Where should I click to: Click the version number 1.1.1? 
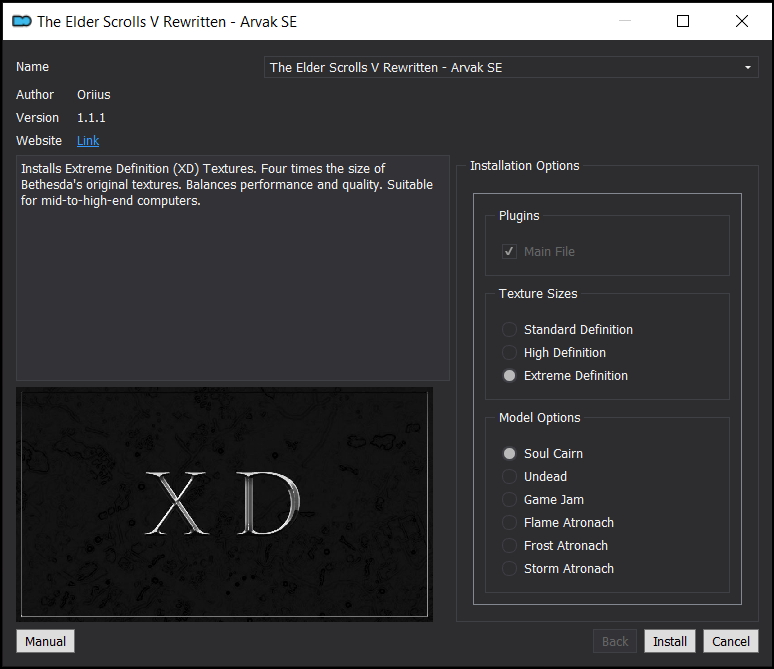(91, 118)
